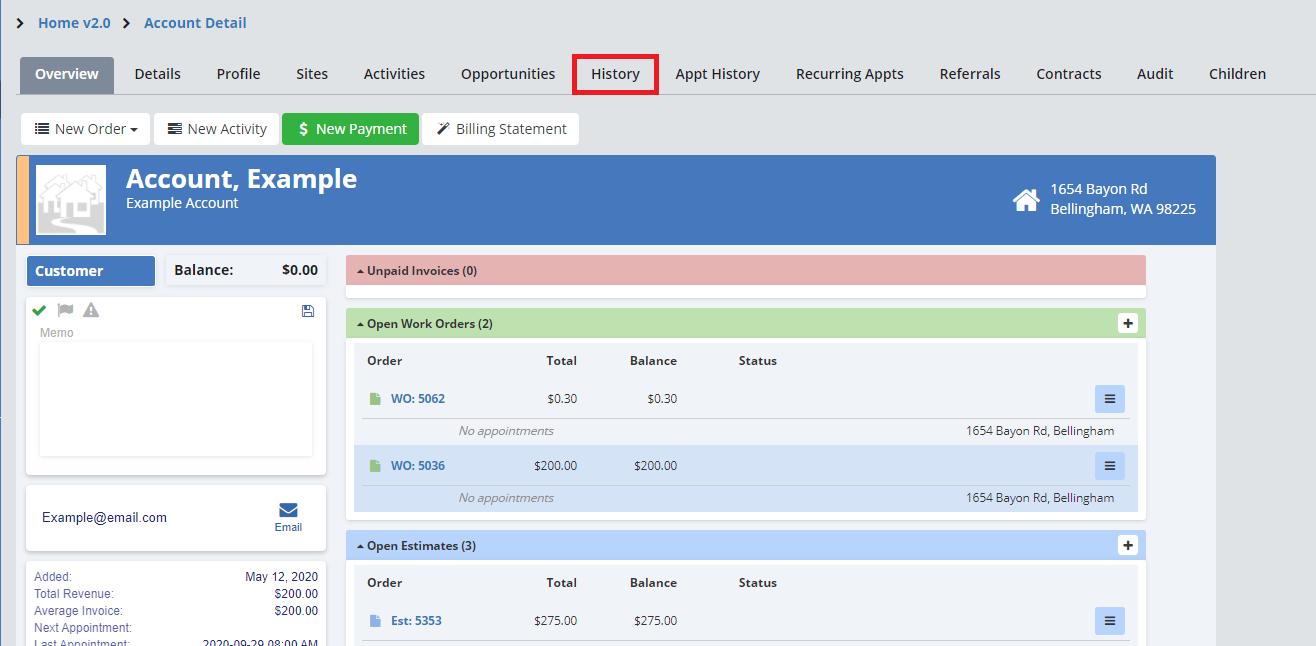
Task: Click the account house thumbnail image
Action: [x=71, y=200]
